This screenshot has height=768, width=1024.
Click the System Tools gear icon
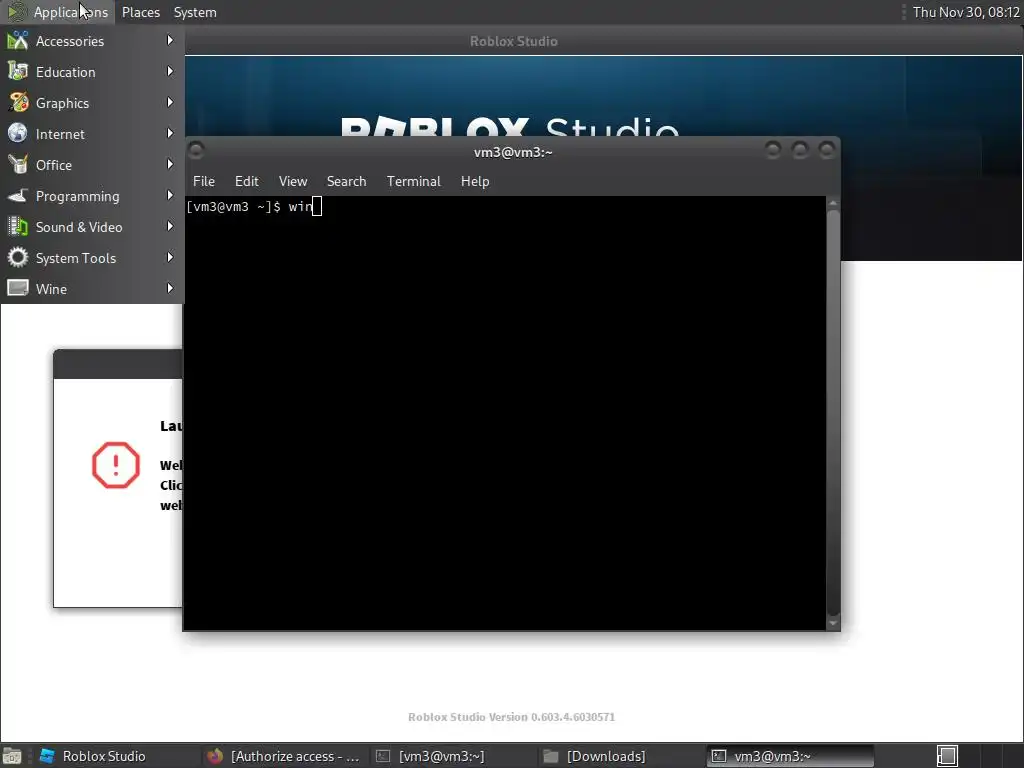tap(18, 257)
